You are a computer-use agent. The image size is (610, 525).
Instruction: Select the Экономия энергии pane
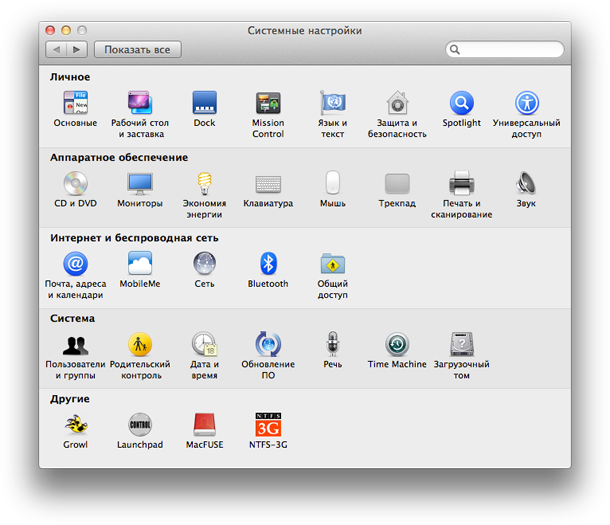pyautogui.click(x=204, y=184)
